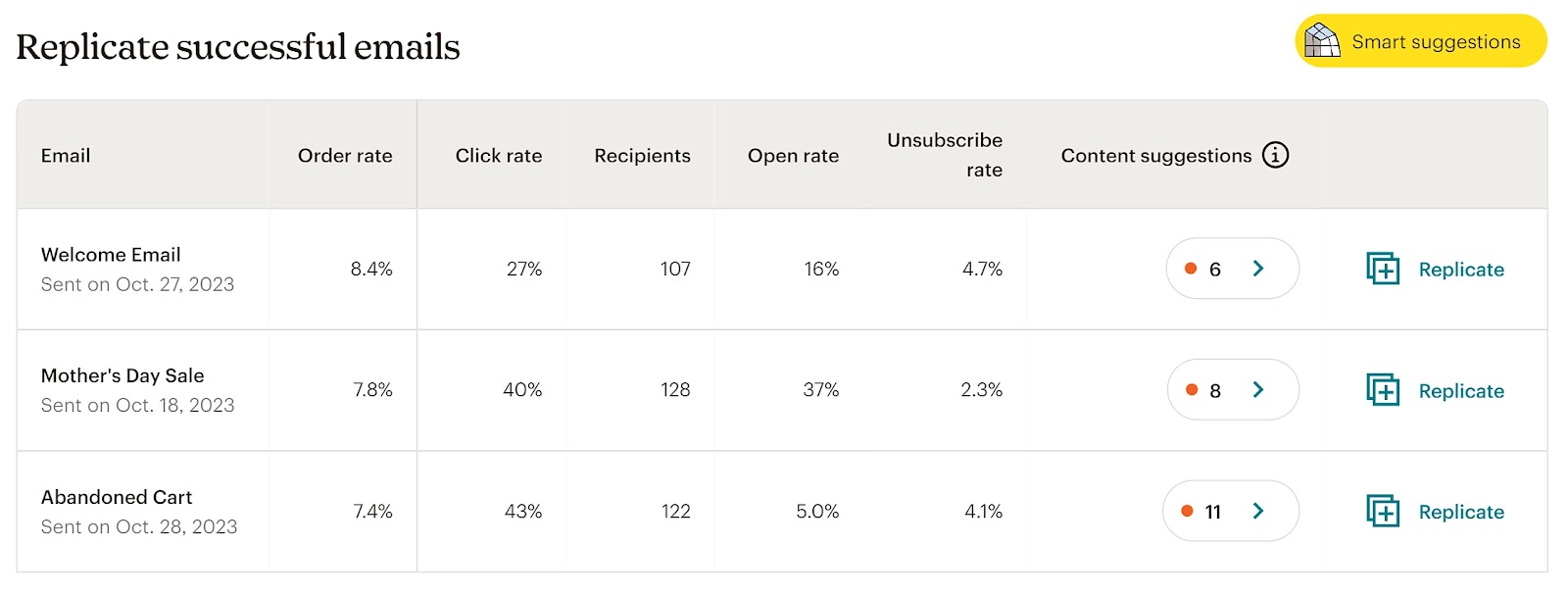The image size is (1568, 596).
Task: Click the orange dot in Abandoned Cart suggestions pill
Action: [1186, 510]
